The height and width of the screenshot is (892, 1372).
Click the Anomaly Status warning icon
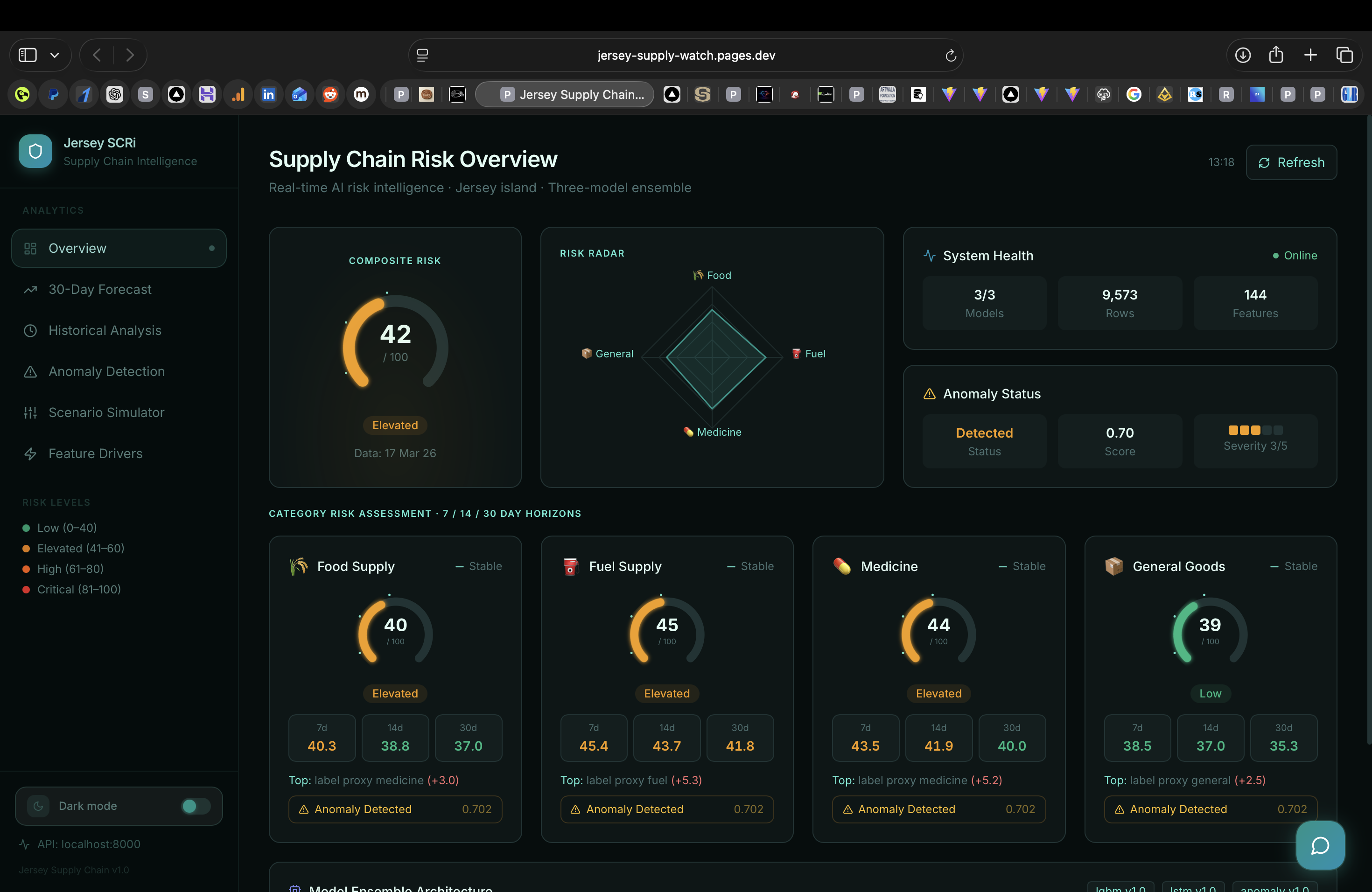(929, 394)
